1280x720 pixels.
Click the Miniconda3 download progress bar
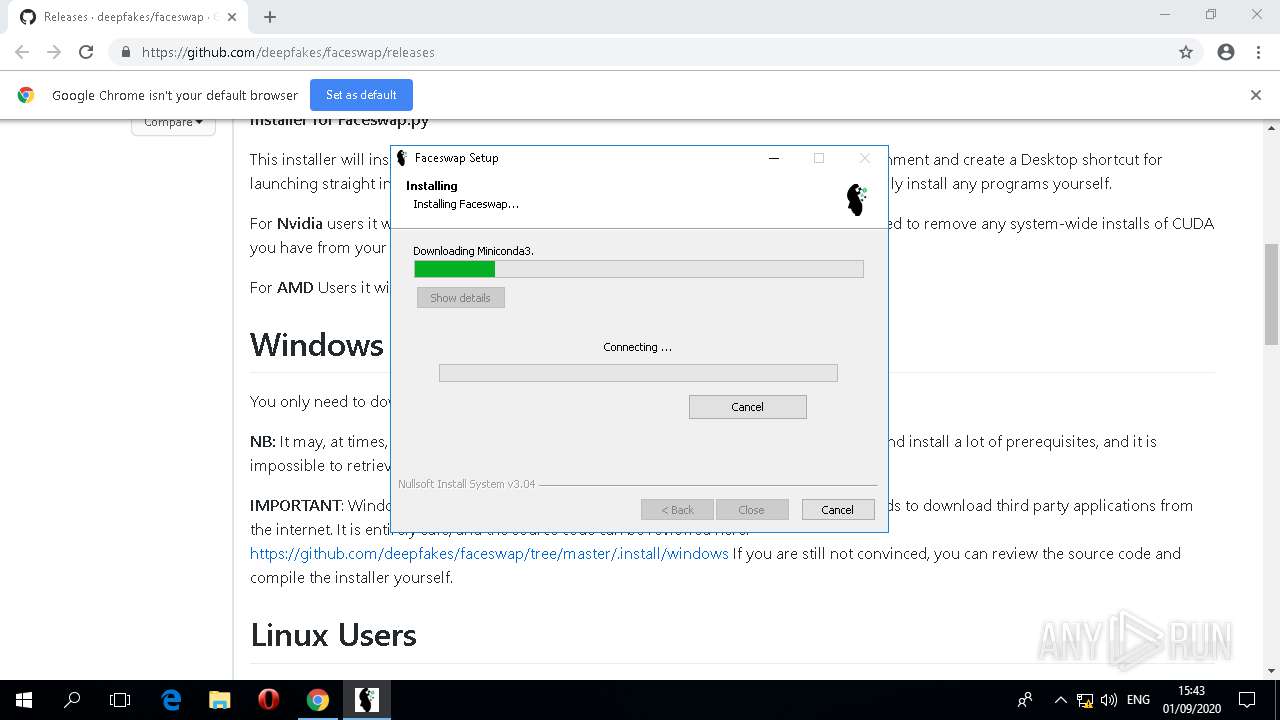(638, 269)
